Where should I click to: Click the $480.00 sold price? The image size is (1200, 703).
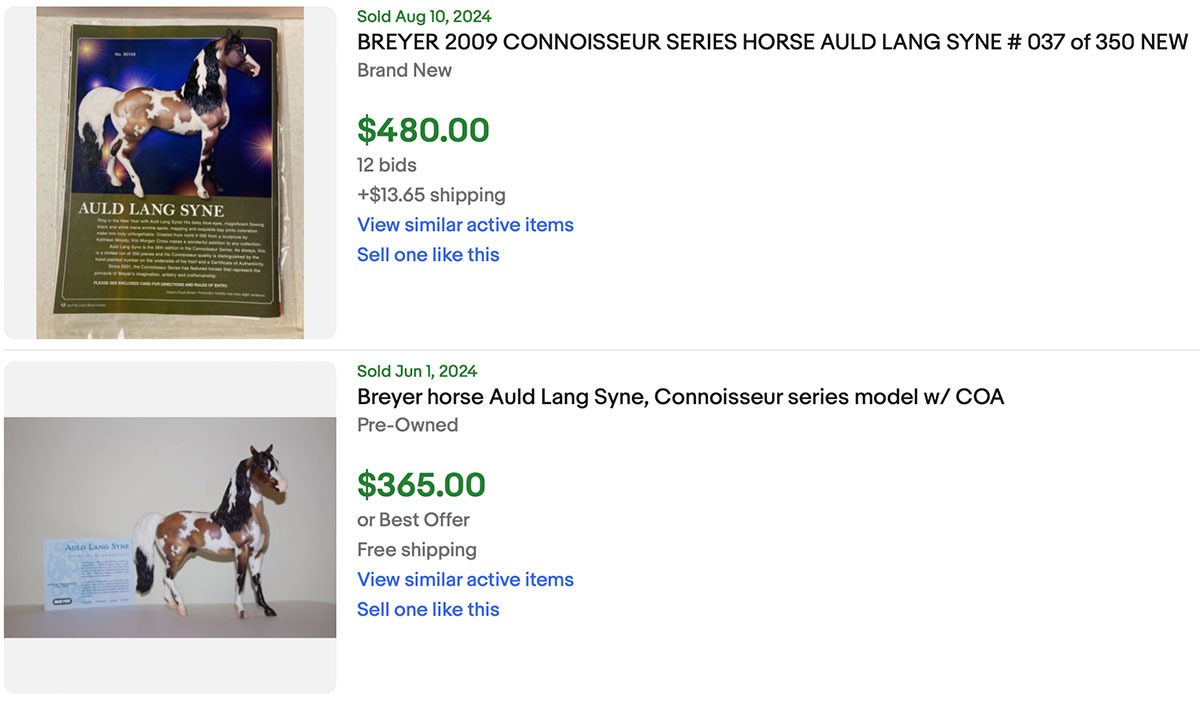tap(423, 130)
